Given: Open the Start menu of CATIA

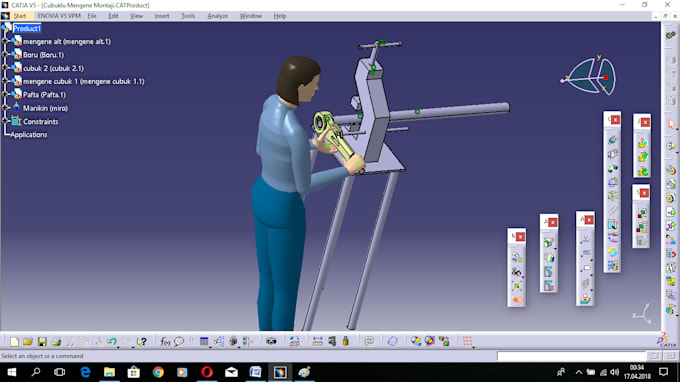Looking at the screenshot, I should click(20, 16).
